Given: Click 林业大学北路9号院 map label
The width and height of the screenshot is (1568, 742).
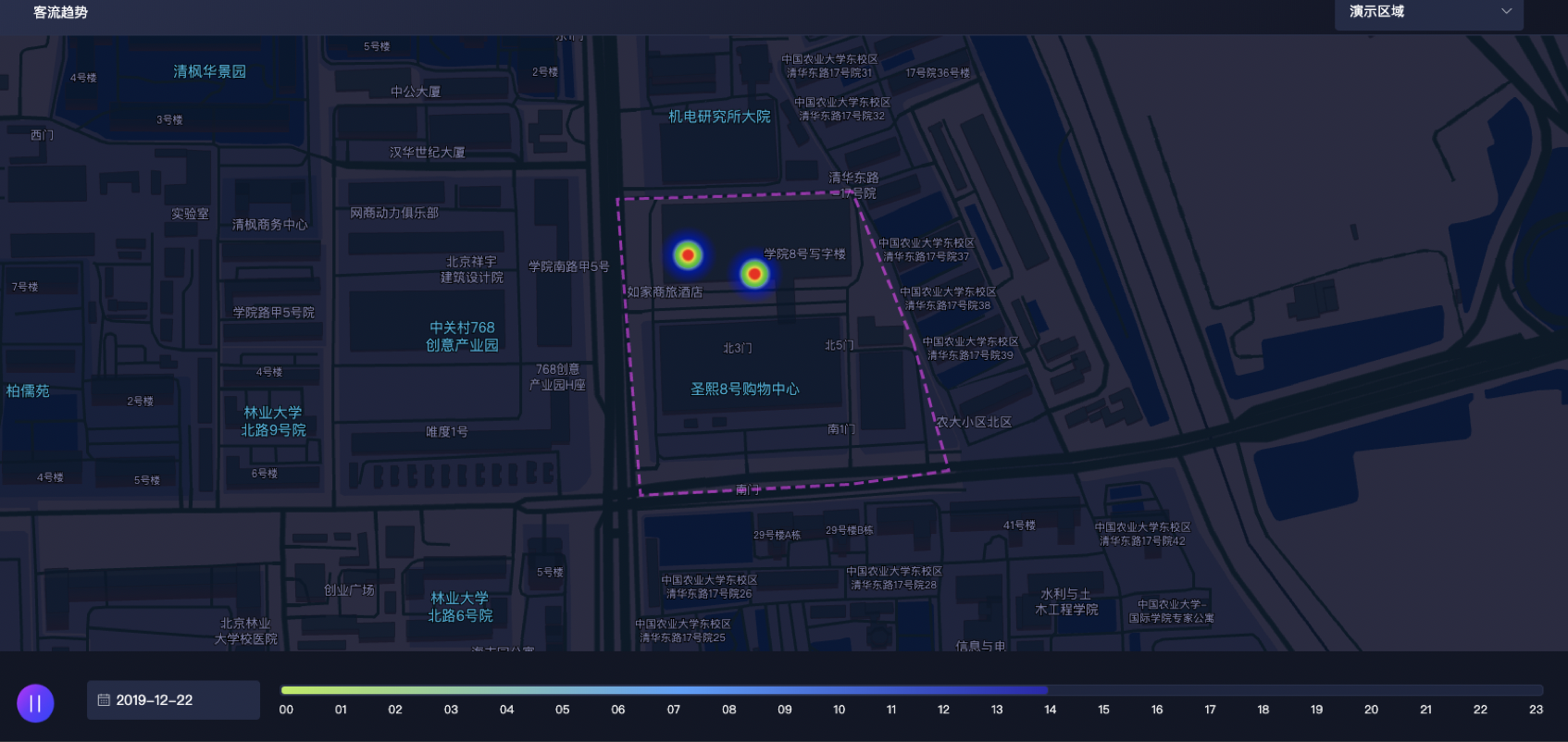Looking at the screenshot, I should point(273,421).
